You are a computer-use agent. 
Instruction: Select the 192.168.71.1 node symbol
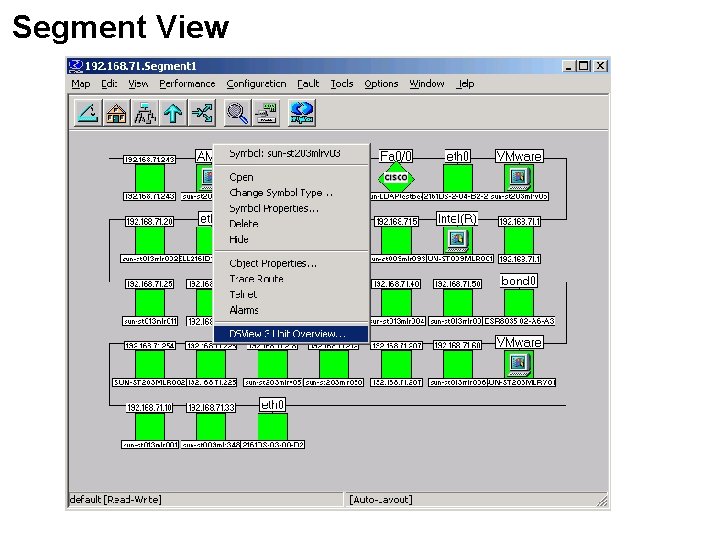point(519,241)
